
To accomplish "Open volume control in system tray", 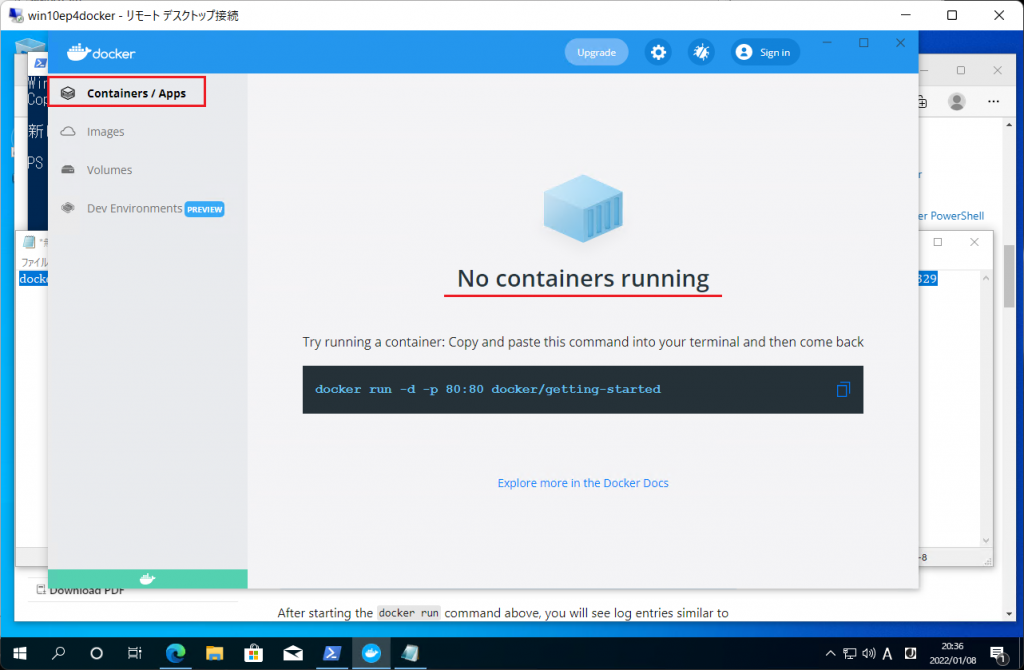I will click(x=869, y=653).
